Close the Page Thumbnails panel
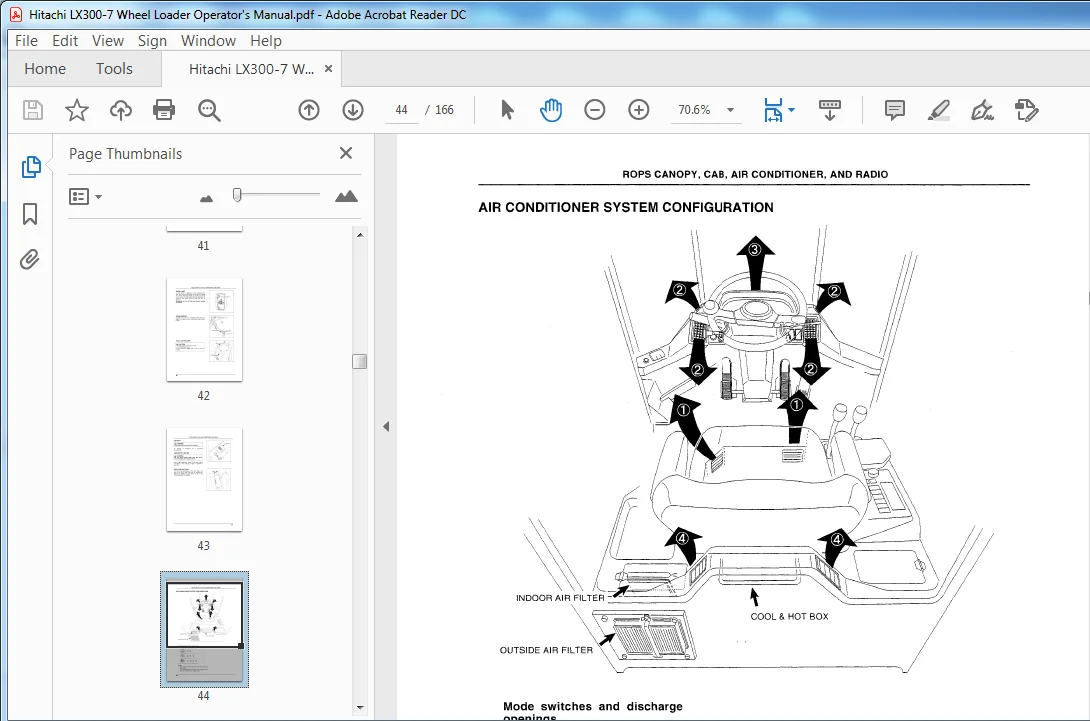The width and height of the screenshot is (1090, 721). (345, 153)
